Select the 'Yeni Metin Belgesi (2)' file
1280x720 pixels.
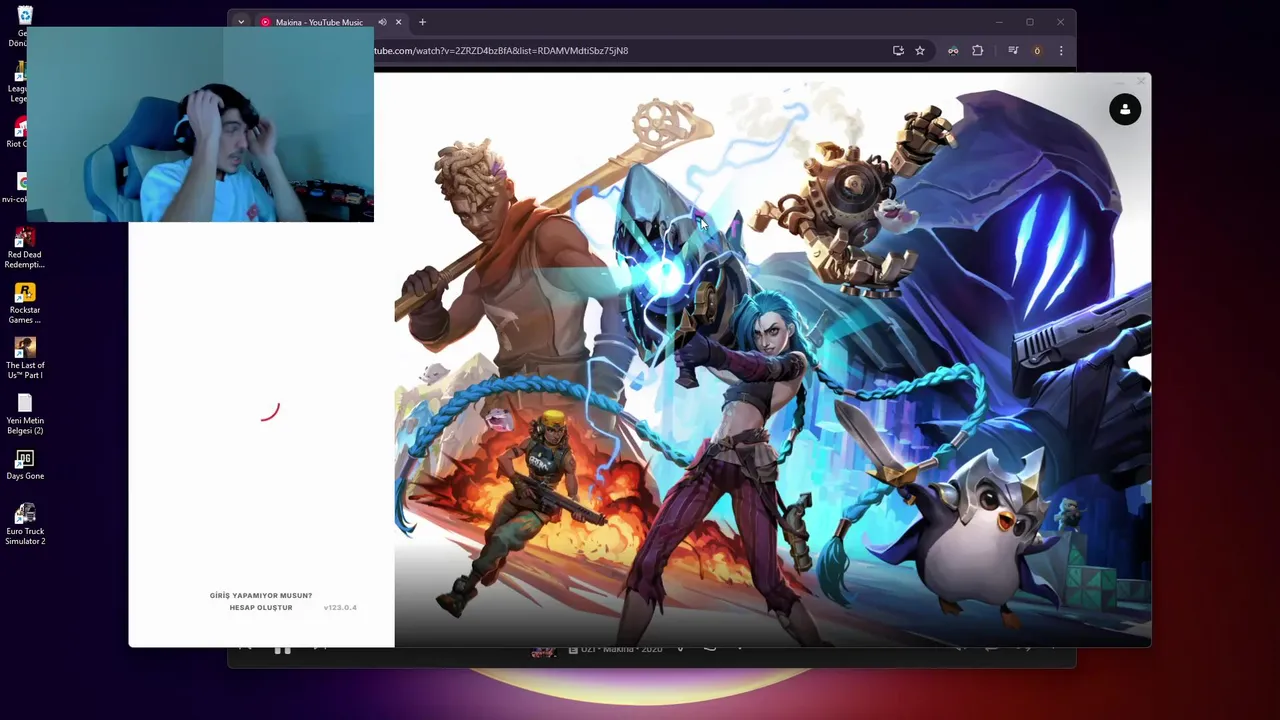(x=25, y=414)
